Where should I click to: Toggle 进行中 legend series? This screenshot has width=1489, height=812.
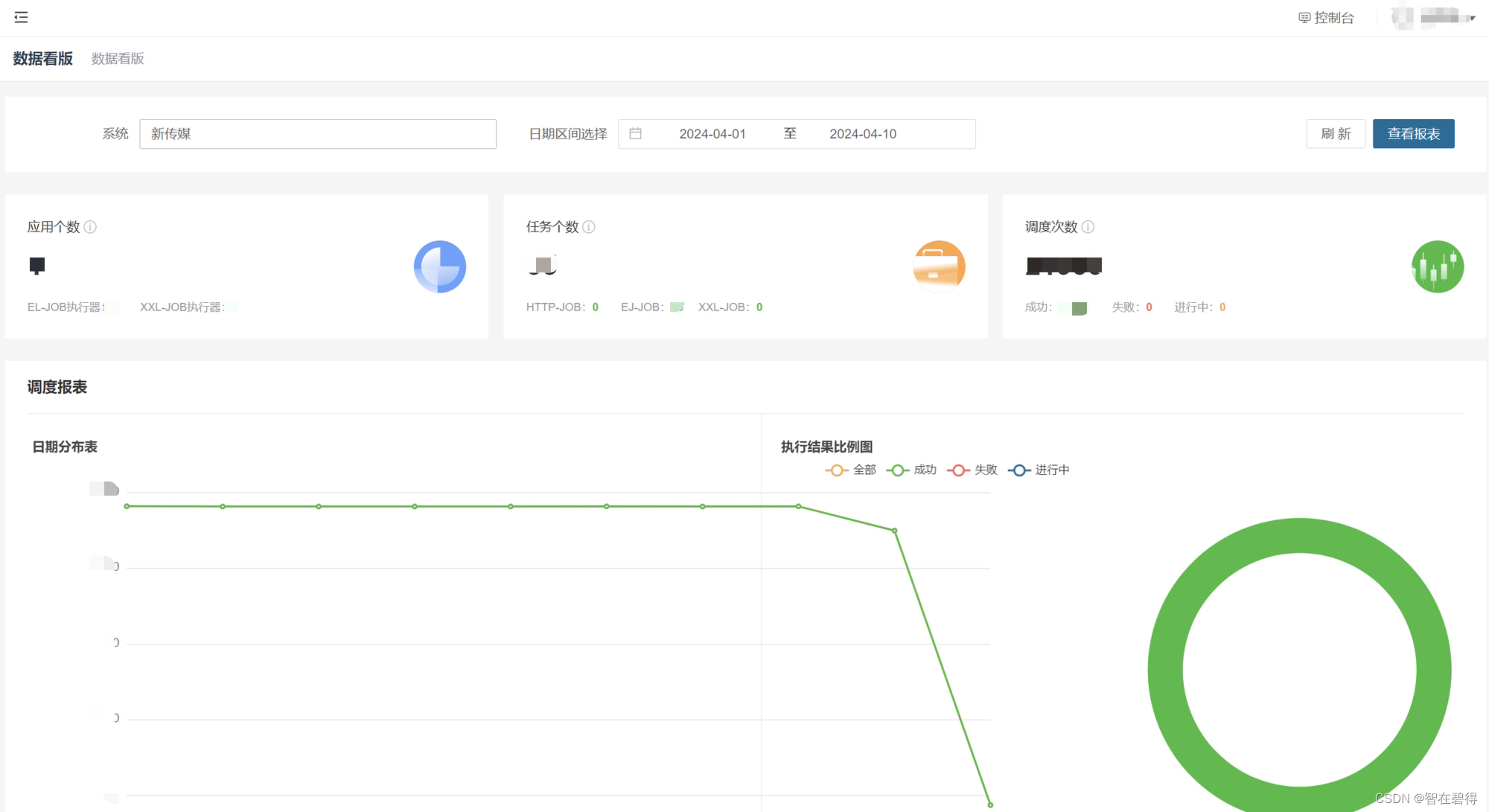click(1039, 470)
